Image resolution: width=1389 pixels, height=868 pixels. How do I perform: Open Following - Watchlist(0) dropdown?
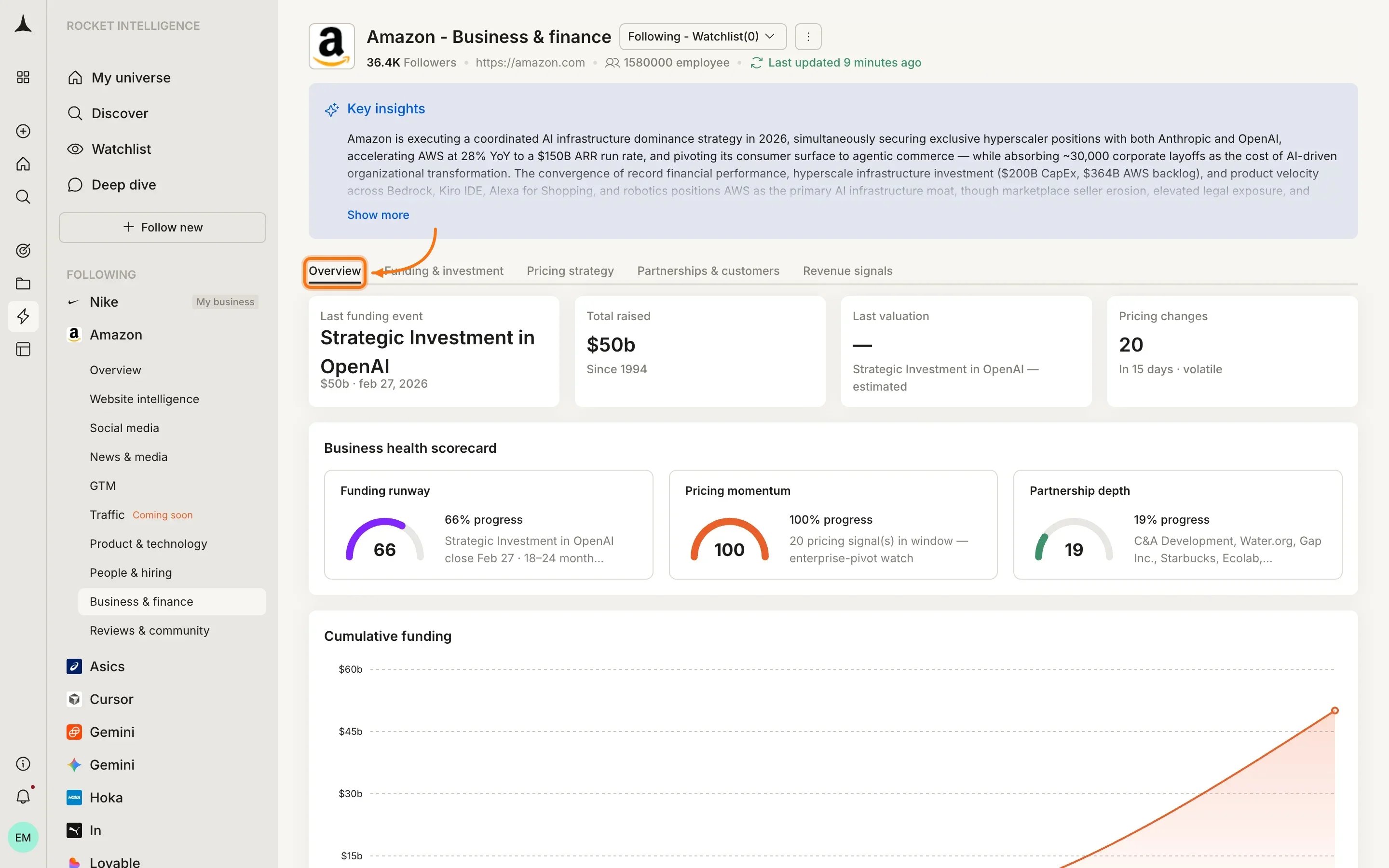(703, 37)
